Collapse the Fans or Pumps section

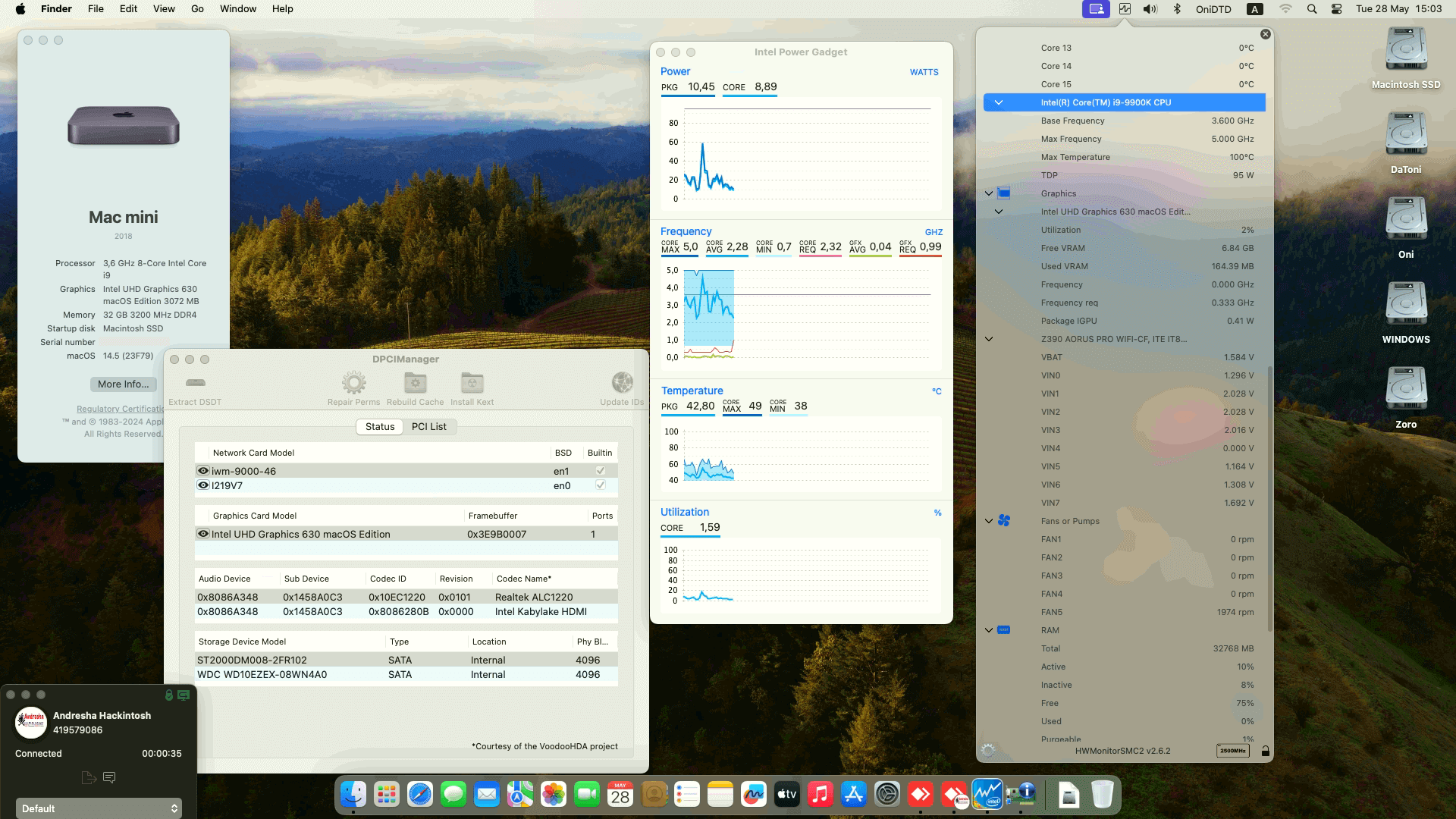(988, 521)
